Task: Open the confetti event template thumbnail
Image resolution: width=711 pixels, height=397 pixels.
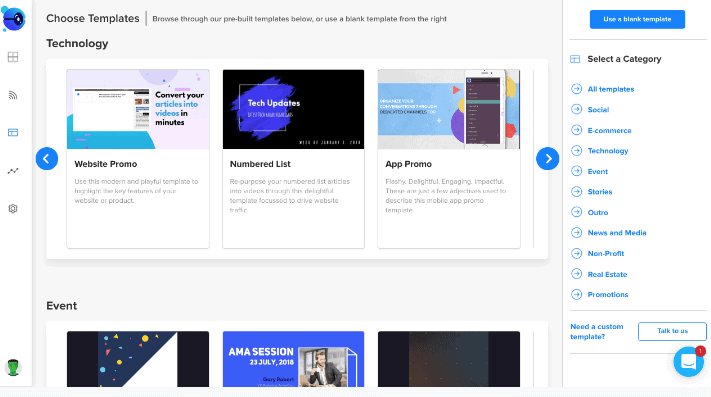Action: [x=138, y=359]
